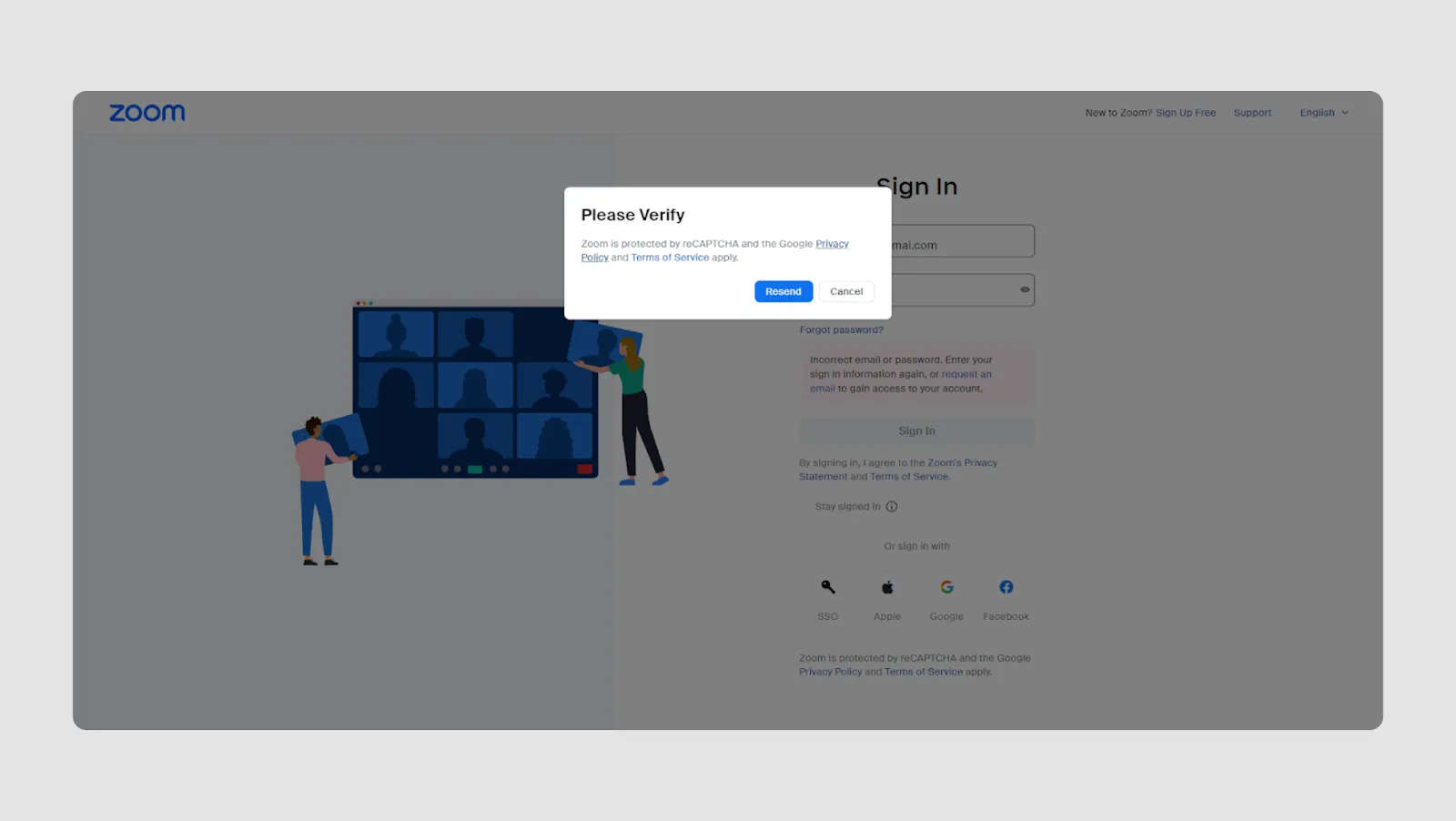Screen dimensions: 1456x821
Task: Click the Forgot password? link
Action: 841,329
